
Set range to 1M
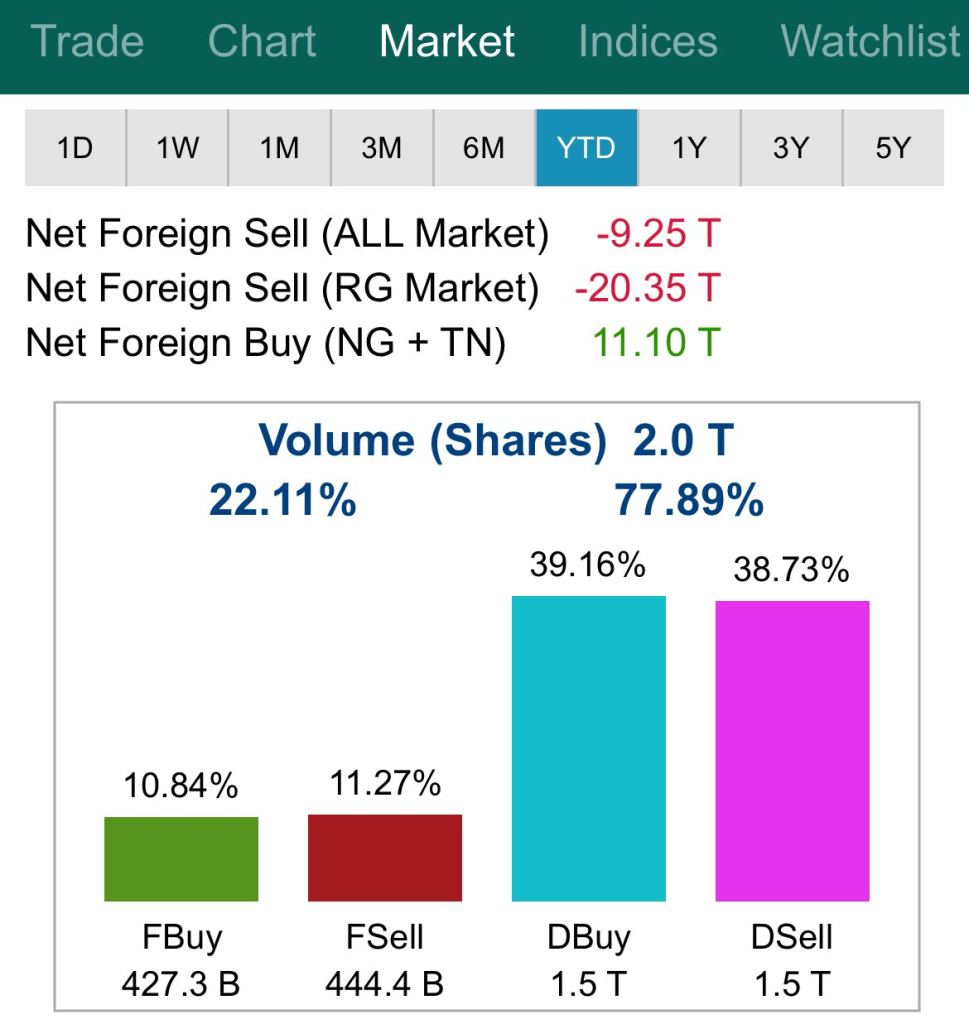(279, 148)
